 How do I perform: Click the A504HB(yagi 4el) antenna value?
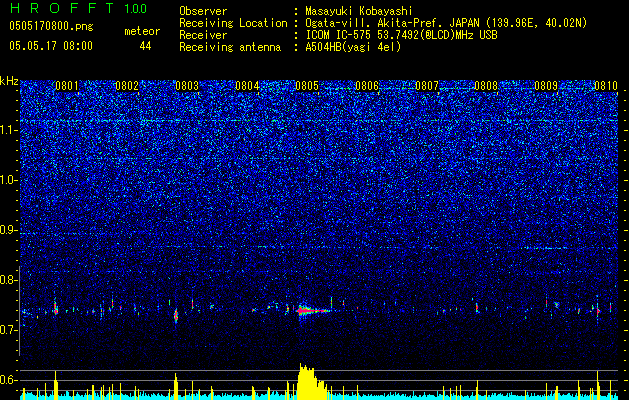coord(353,47)
